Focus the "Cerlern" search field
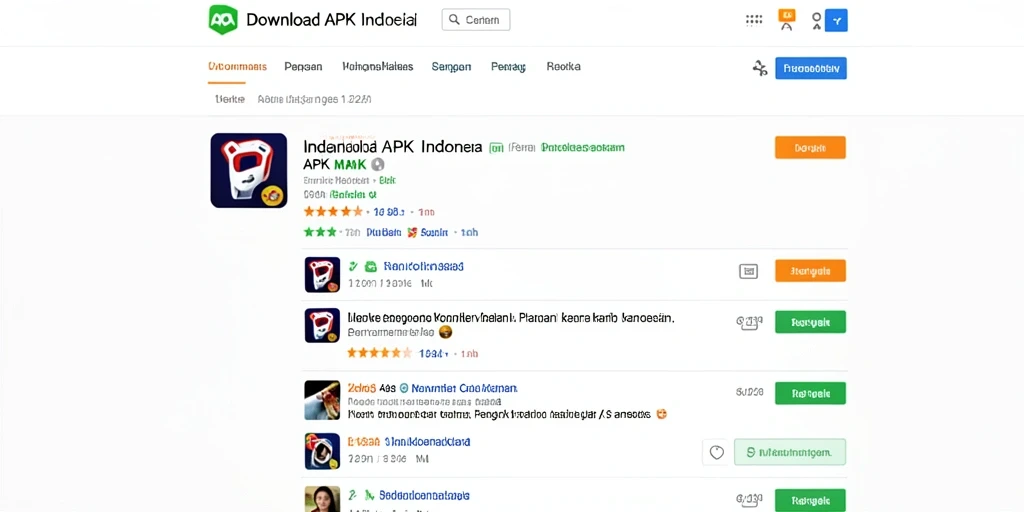1024x512 pixels. [x=475, y=20]
